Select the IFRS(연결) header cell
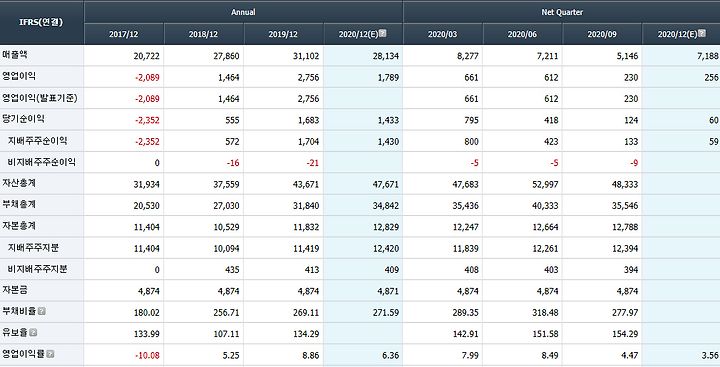The image size is (720, 367). coord(41,22)
